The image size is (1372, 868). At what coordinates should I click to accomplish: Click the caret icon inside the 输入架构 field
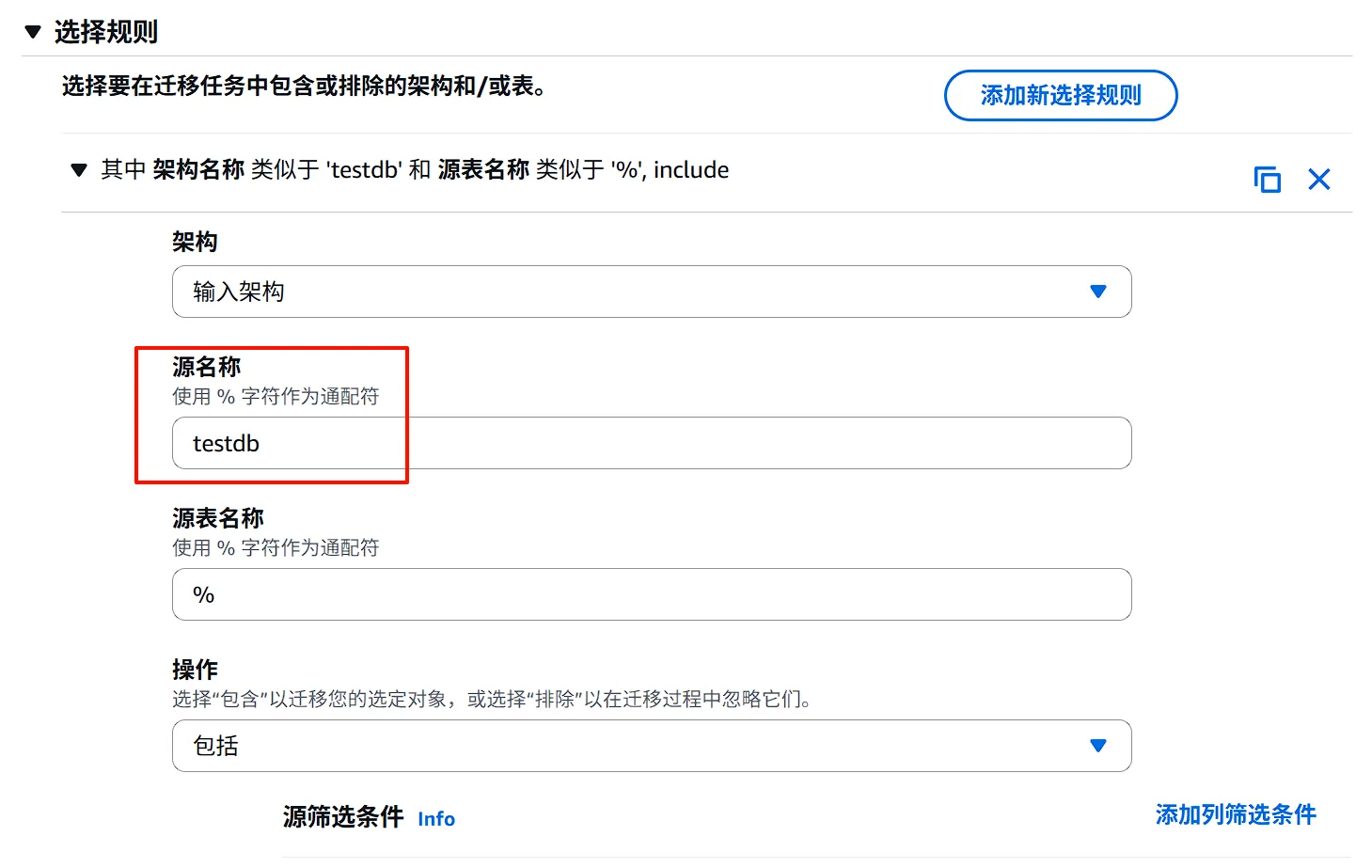point(1098,292)
